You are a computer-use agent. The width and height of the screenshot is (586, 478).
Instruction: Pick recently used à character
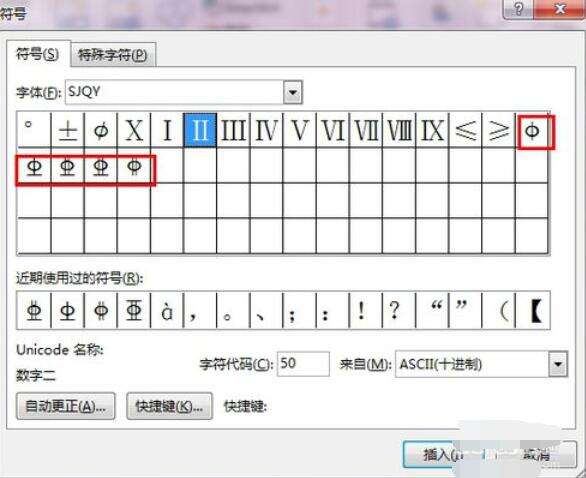pyautogui.click(x=167, y=311)
